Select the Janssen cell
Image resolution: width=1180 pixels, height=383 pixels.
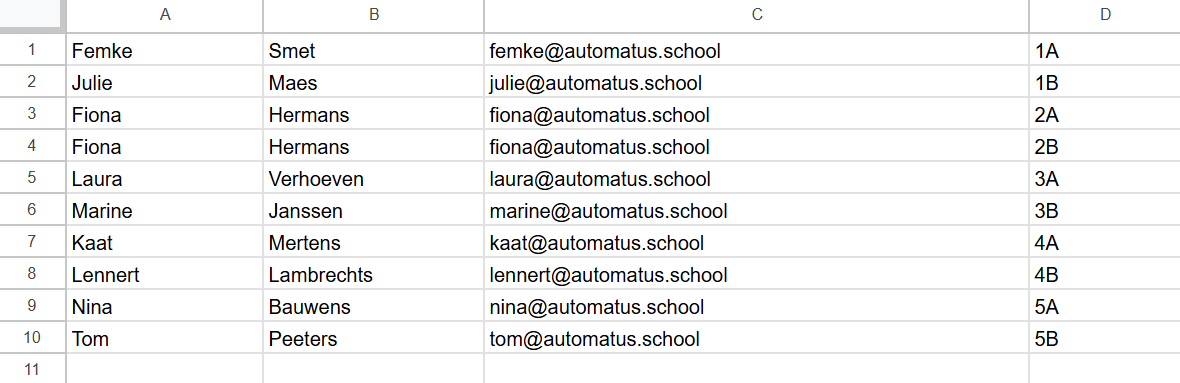pos(373,211)
